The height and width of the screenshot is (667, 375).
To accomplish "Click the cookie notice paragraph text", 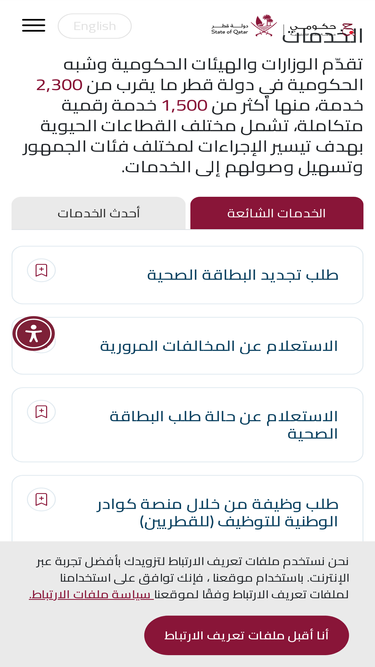I will click(x=189, y=578).
